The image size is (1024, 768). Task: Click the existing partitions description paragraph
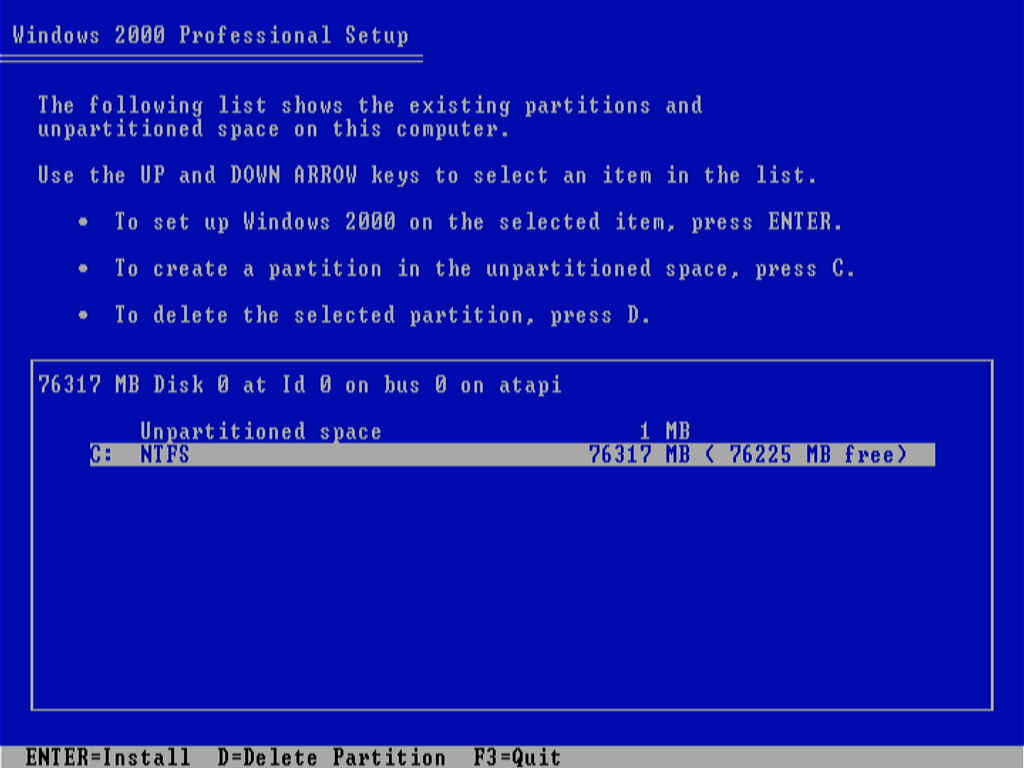pyautogui.click(x=370, y=117)
